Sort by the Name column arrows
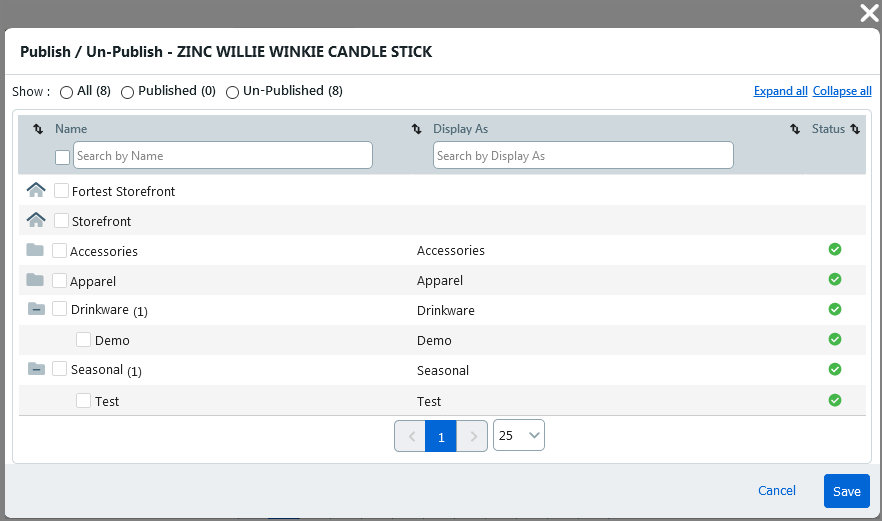This screenshot has height=521, width=882. pos(38,129)
